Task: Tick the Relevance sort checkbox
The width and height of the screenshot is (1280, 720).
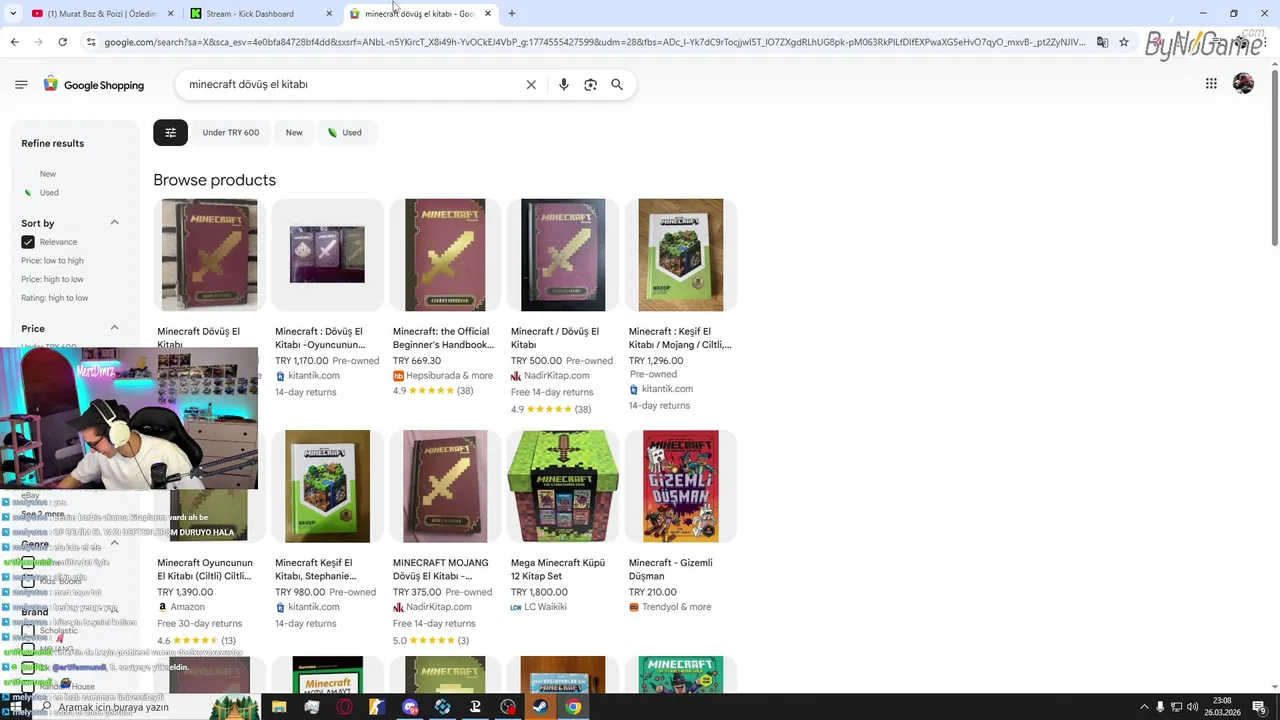Action: click(28, 242)
